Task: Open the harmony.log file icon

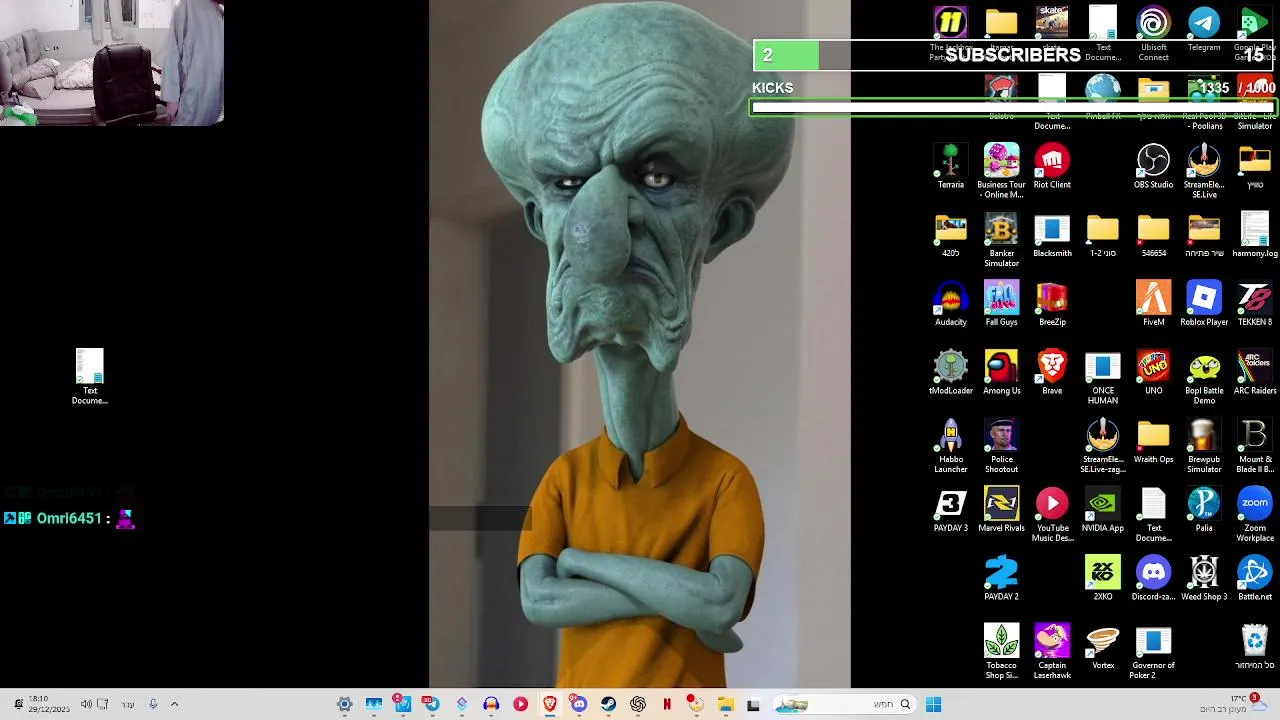Action: click(1254, 235)
